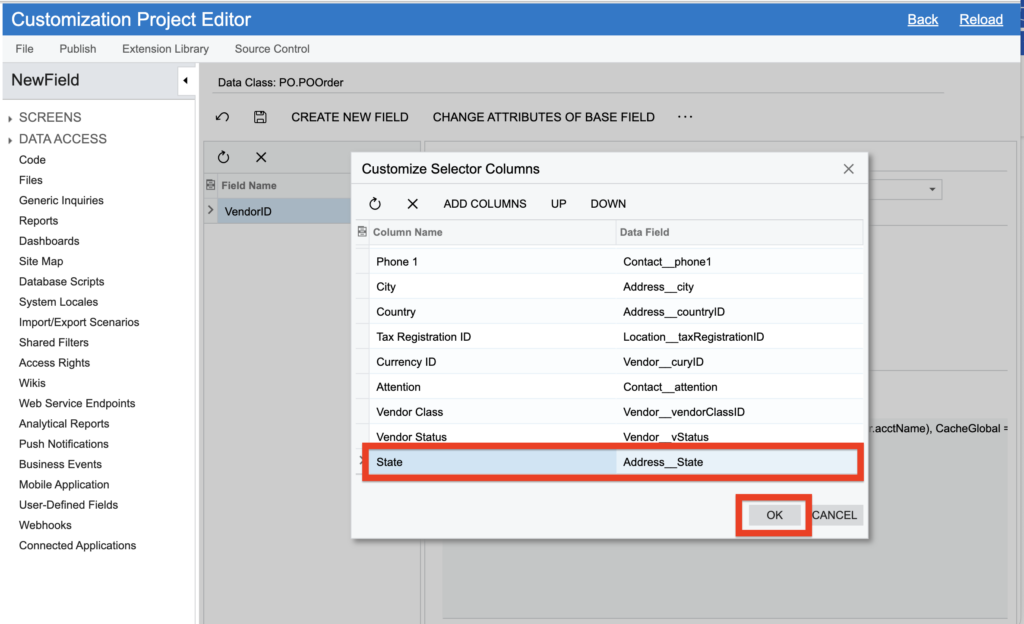This screenshot has width=1024, height=624.
Task: Expand the DATA ACCESS tree node
Action: tap(10, 140)
